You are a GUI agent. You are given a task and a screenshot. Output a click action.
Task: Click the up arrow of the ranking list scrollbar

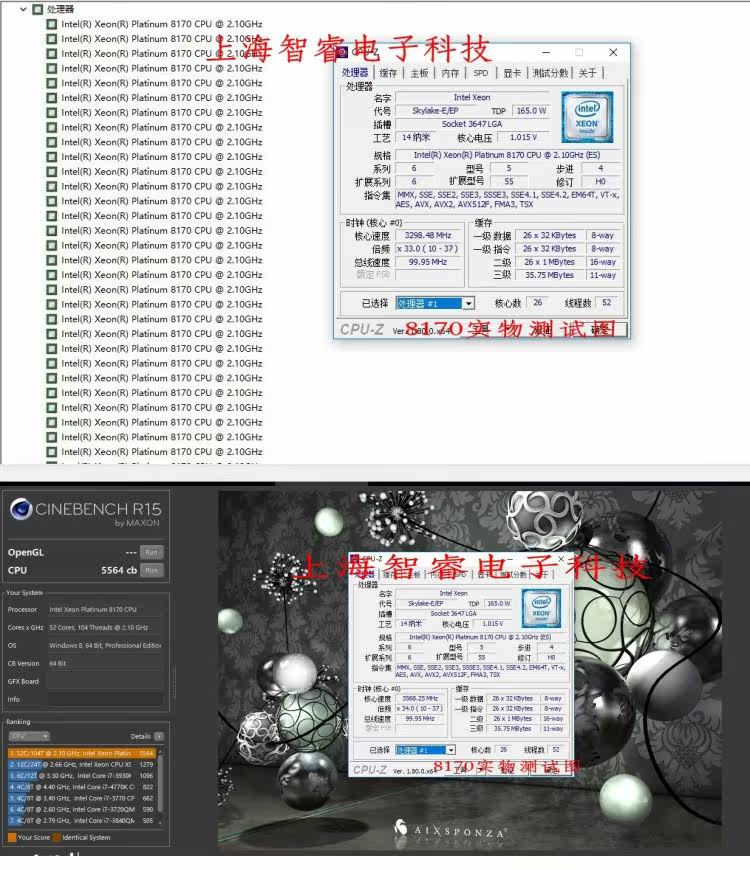160,752
